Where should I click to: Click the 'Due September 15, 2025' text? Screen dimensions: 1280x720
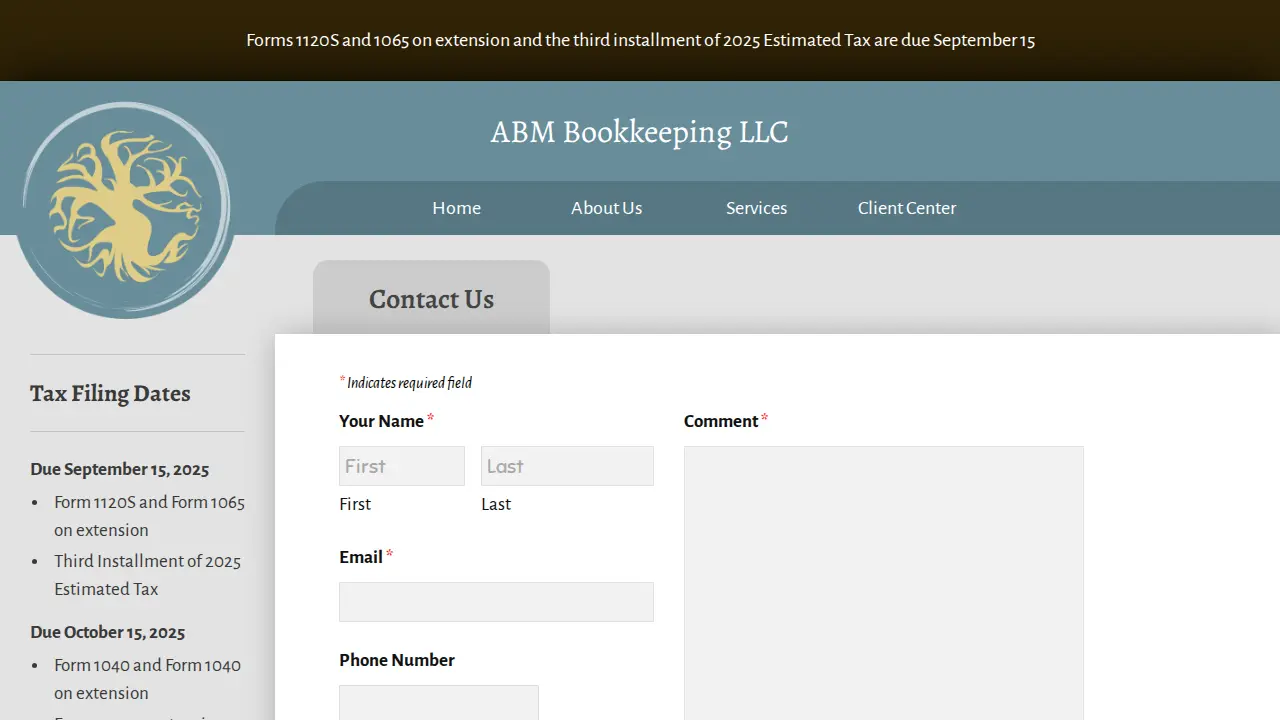coord(120,469)
